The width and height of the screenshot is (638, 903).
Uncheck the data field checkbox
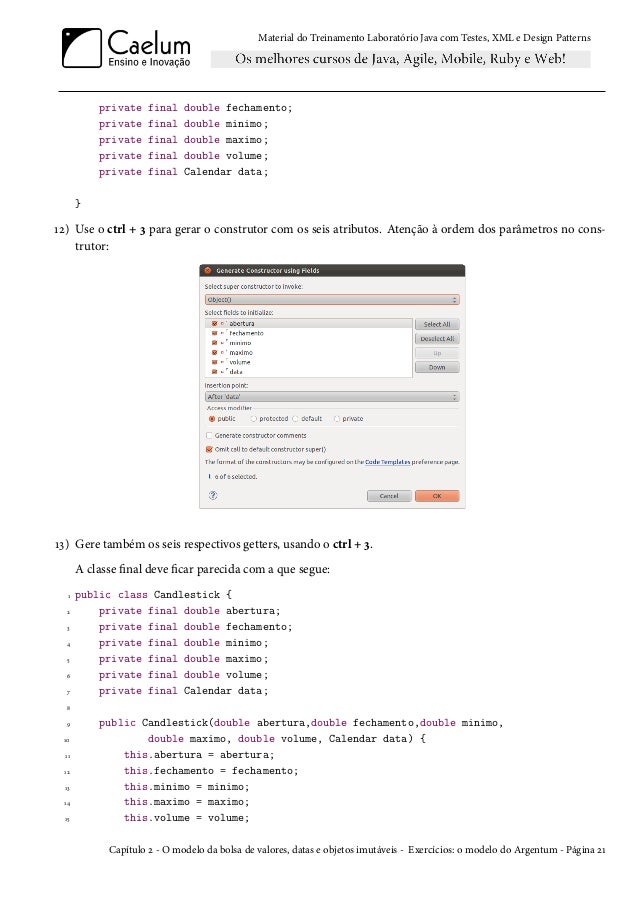(x=214, y=372)
